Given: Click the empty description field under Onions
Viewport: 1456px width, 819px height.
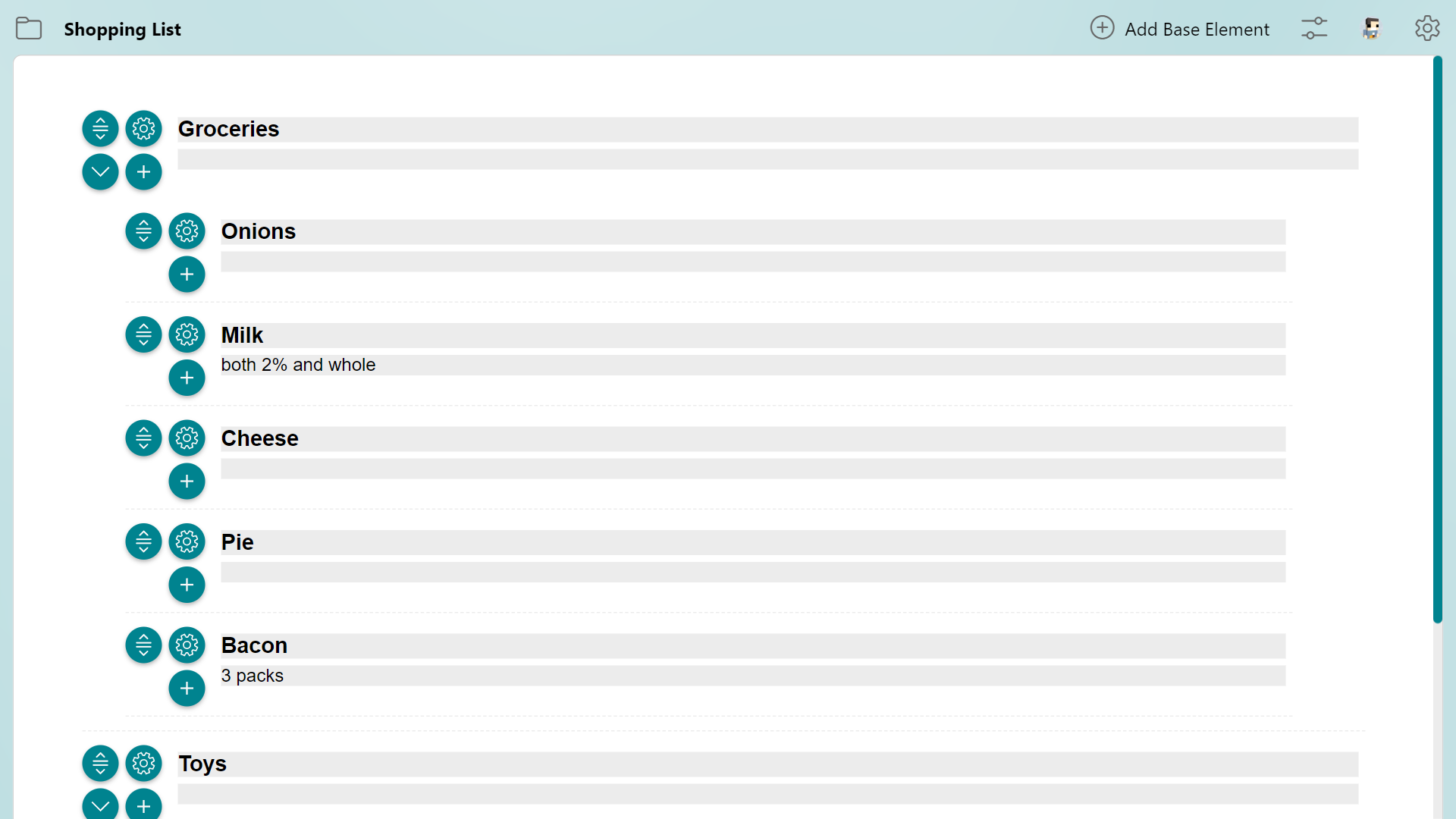Looking at the screenshot, I should 753,262.
